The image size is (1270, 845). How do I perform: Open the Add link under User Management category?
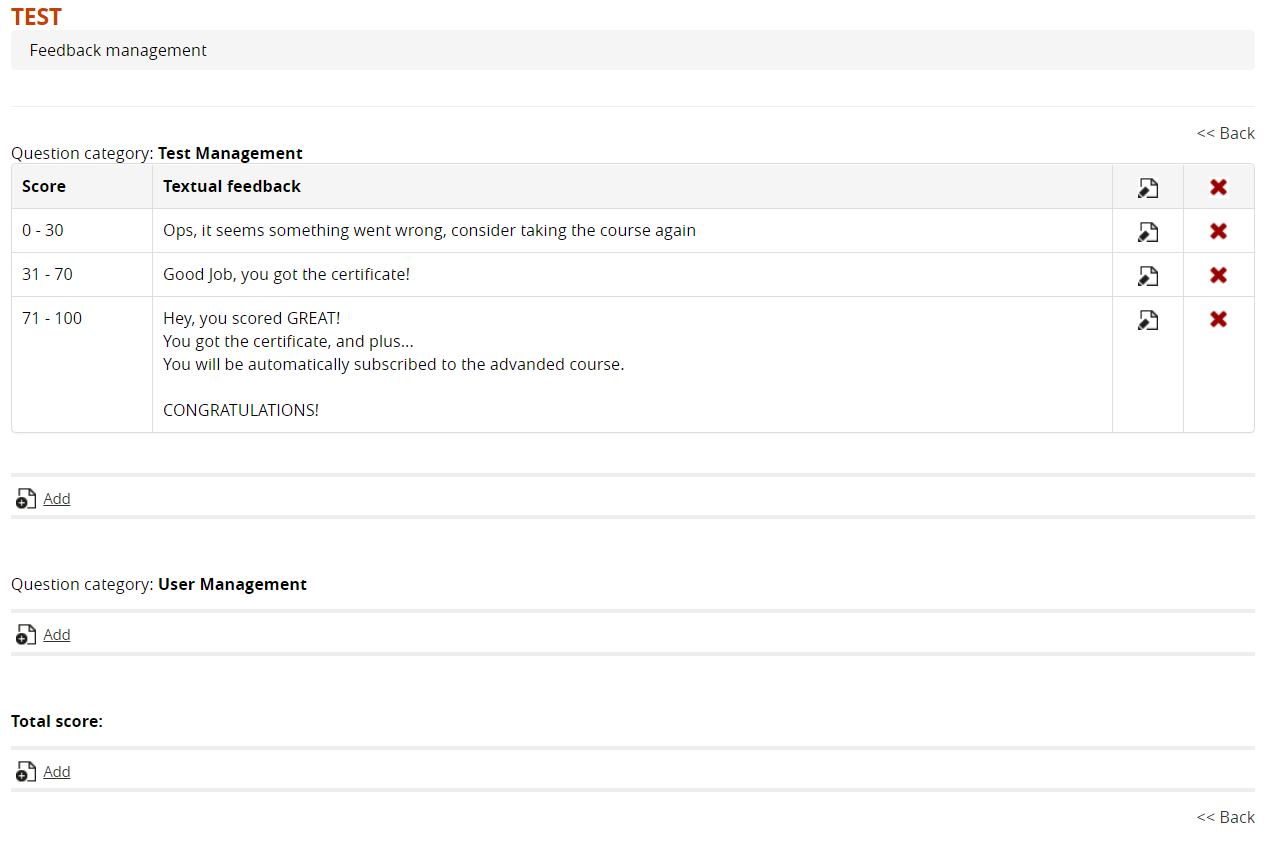point(56,634)
